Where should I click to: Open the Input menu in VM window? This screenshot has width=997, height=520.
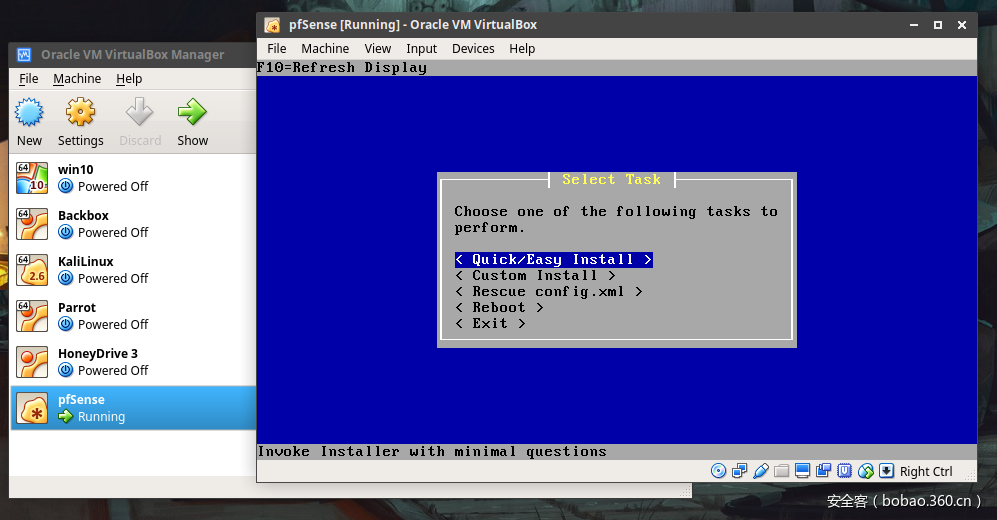pyautogui.click(x=421, y=48)
